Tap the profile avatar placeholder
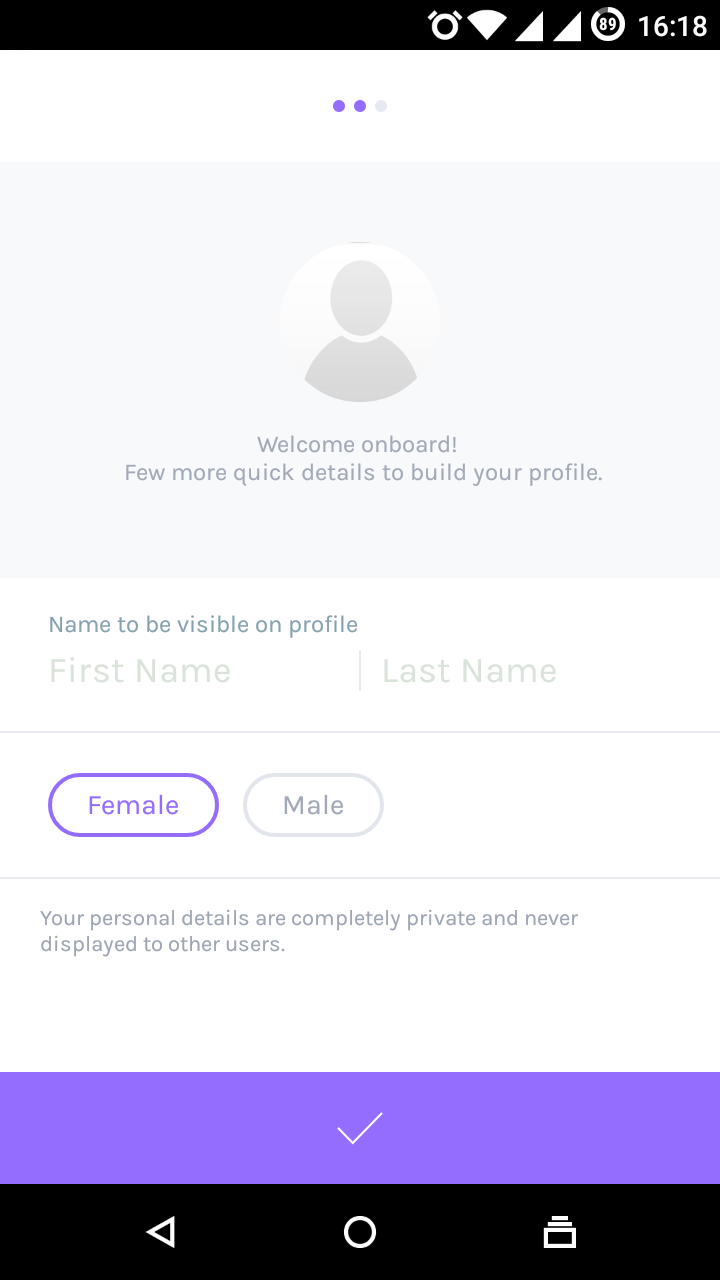The width and height of the screenshot is (720, 1280). tap(360, 322)
